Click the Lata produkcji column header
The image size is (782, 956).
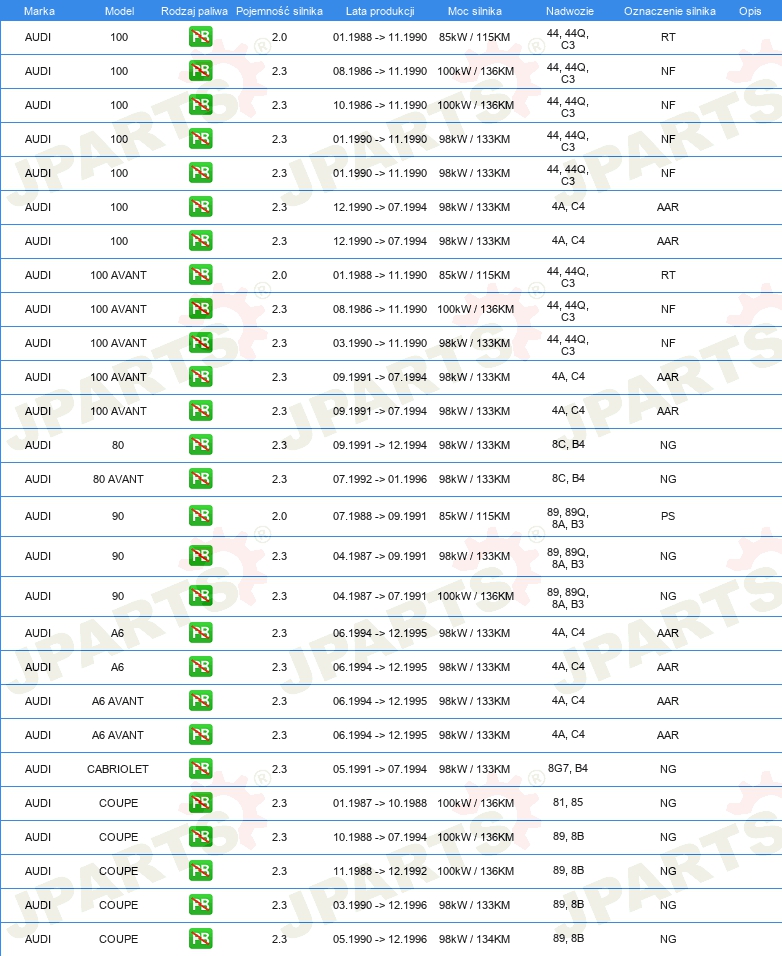point(380,11)
